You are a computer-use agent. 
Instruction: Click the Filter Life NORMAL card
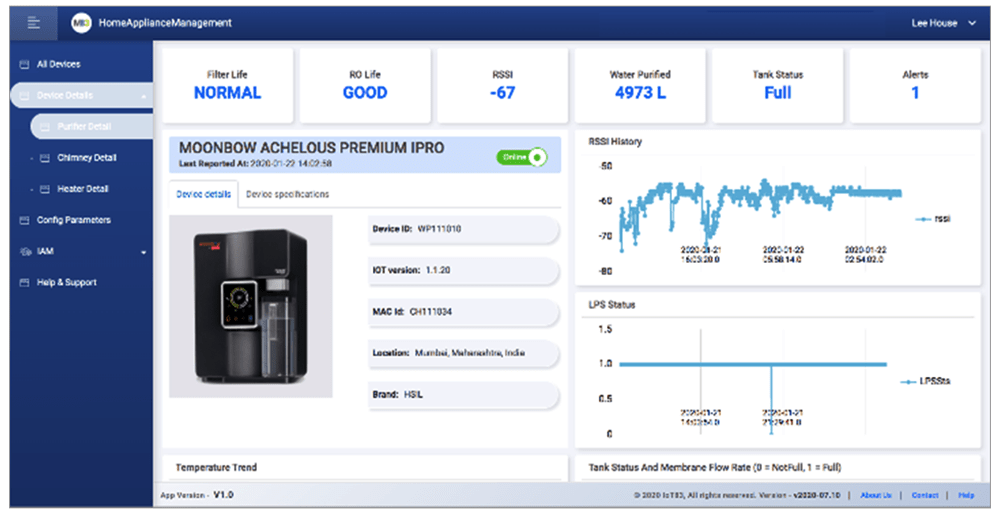pos(227,85)
